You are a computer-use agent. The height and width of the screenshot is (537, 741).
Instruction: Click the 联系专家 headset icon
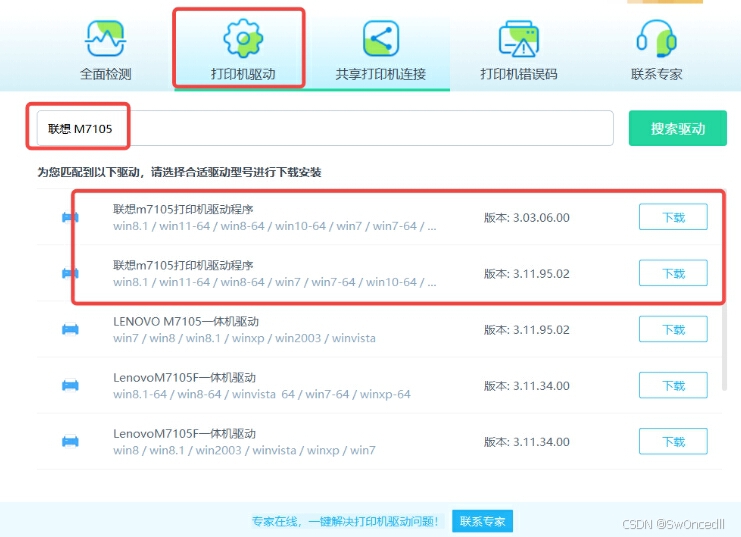pos(656,38)
